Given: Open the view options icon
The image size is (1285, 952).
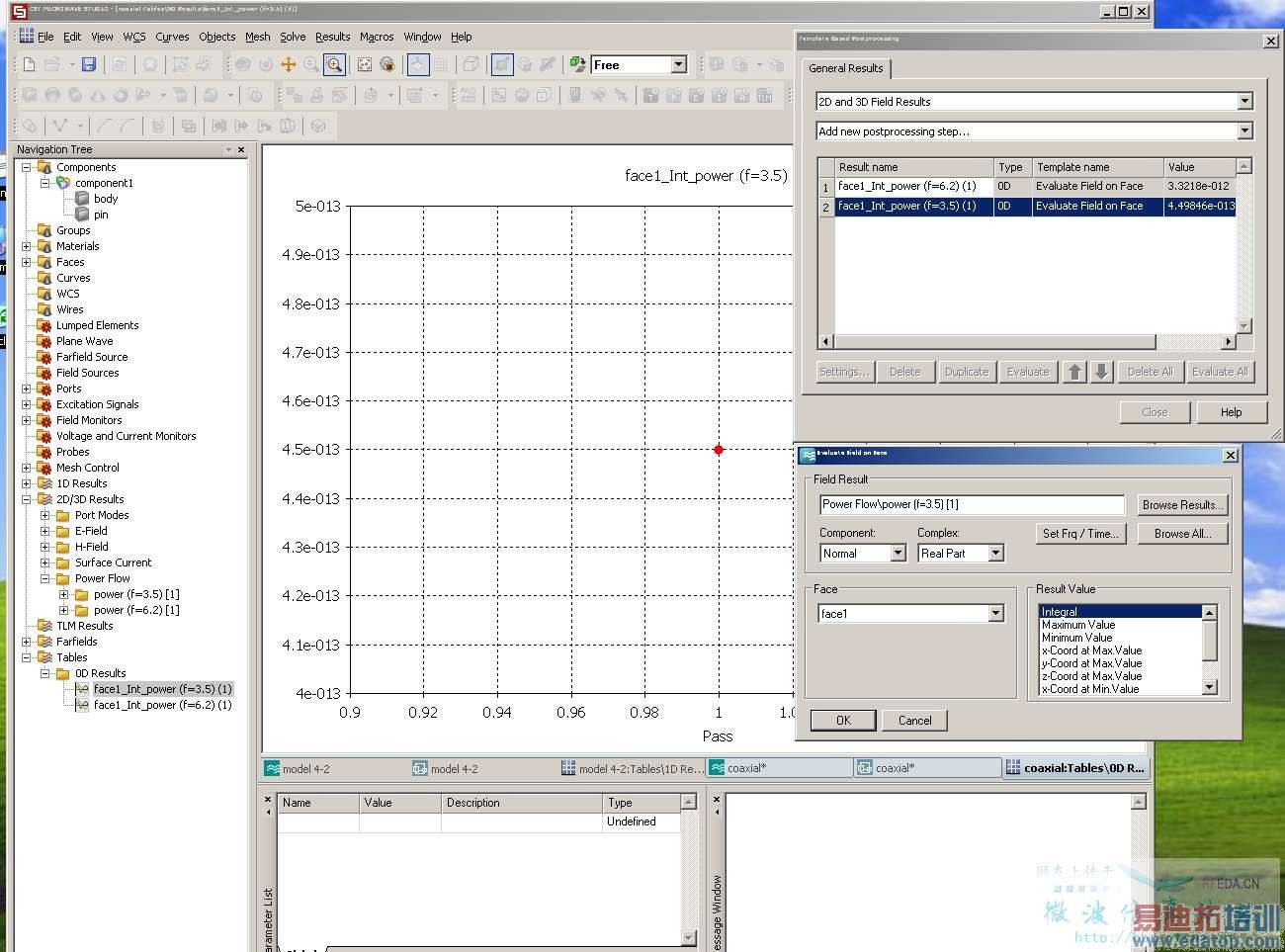Looking at the screenshot, I should click(387, 64).
